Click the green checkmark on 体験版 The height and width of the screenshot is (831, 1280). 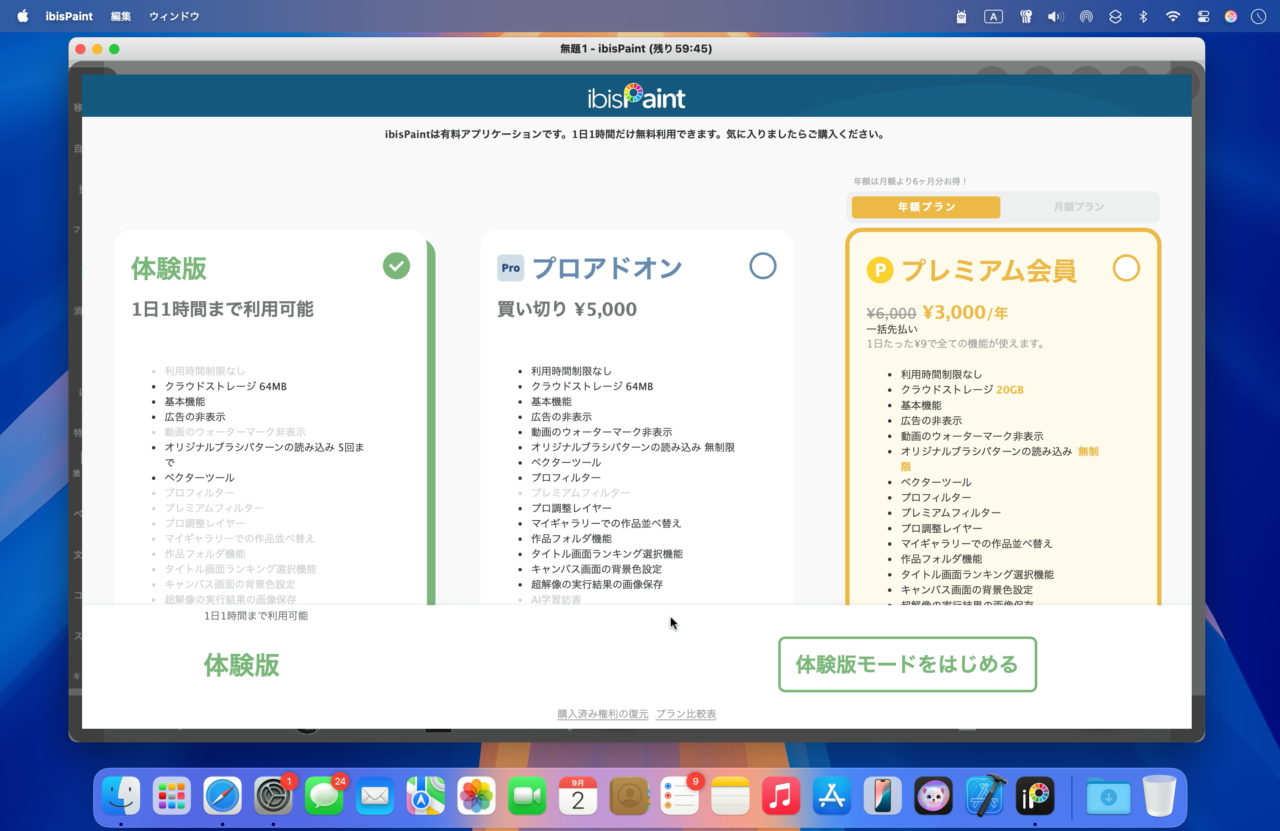396,266
